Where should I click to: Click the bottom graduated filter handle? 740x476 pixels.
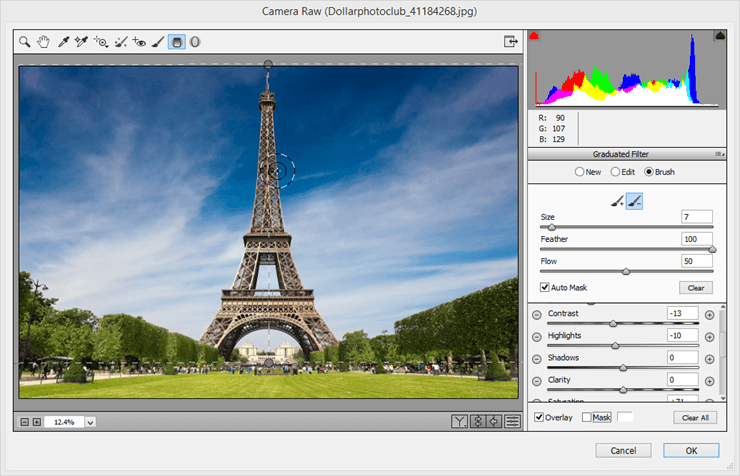tap(269, 363)
